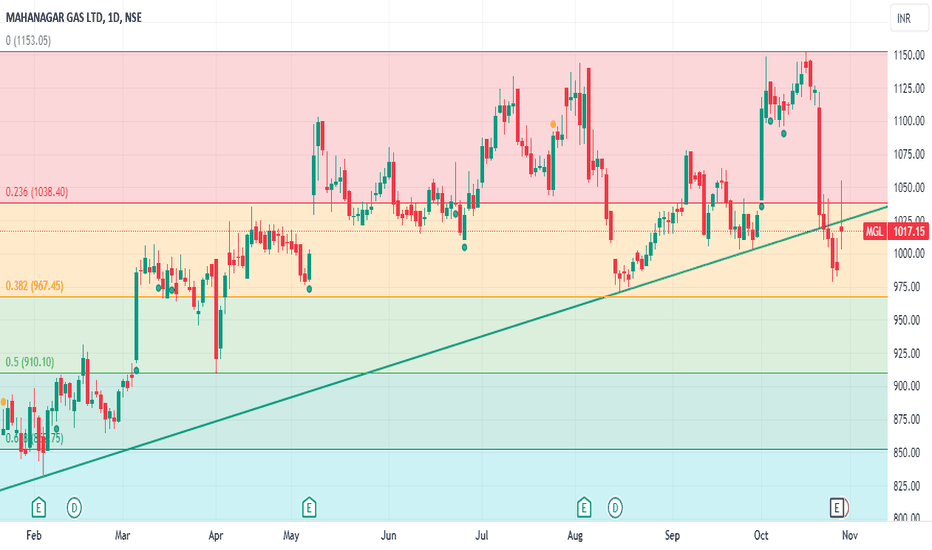
Task: Open the August earnings E marker
Action: point(584,508)
